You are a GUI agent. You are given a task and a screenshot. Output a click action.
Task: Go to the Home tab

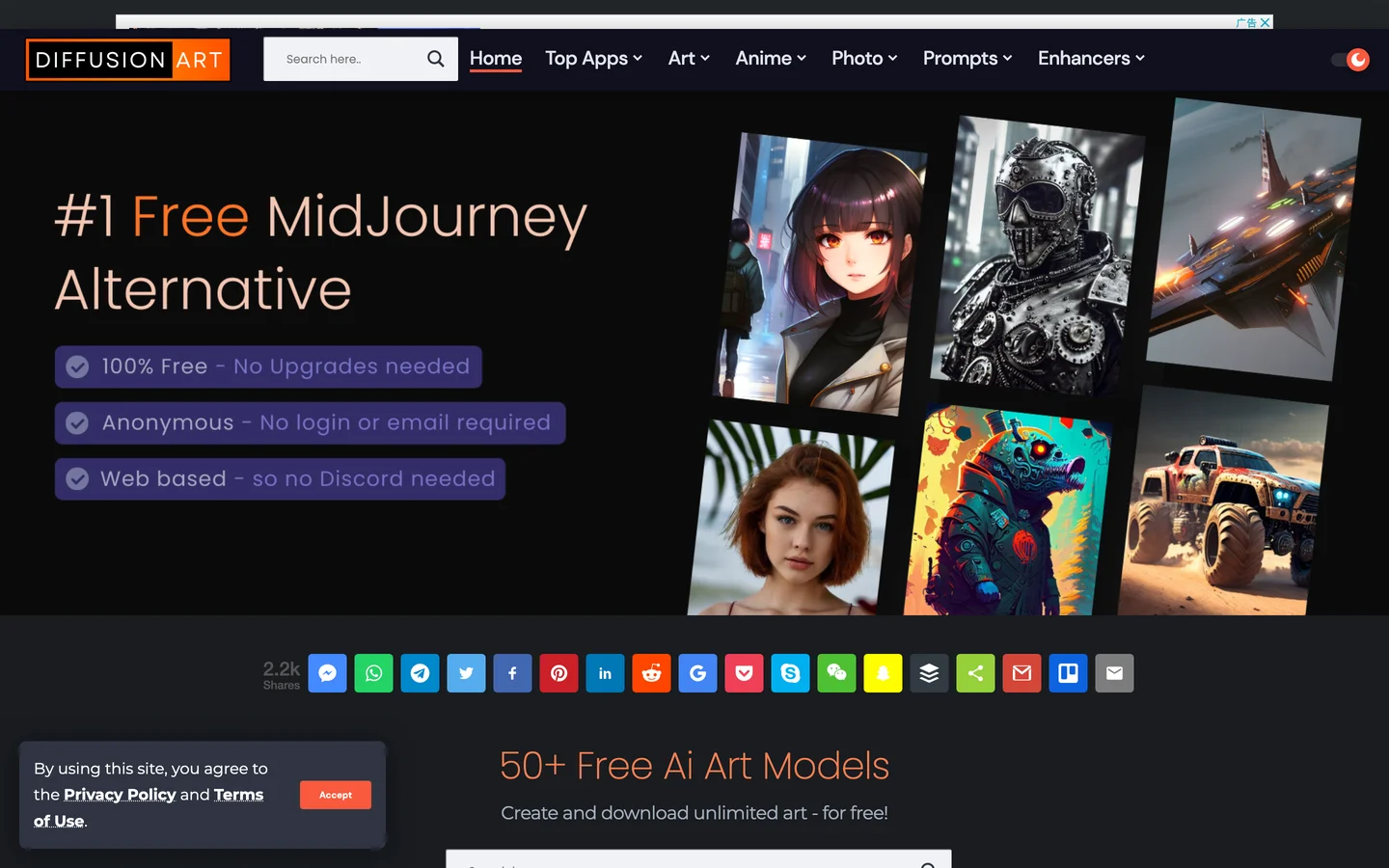[x=496, y=59]
